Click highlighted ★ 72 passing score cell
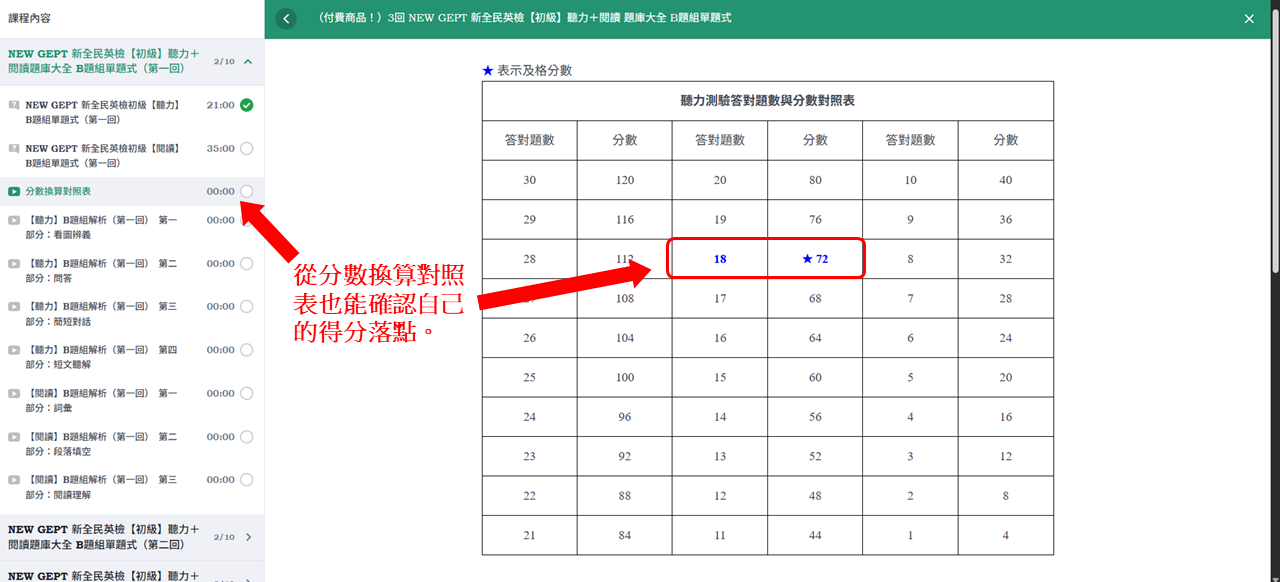 (x=815, y=259)
